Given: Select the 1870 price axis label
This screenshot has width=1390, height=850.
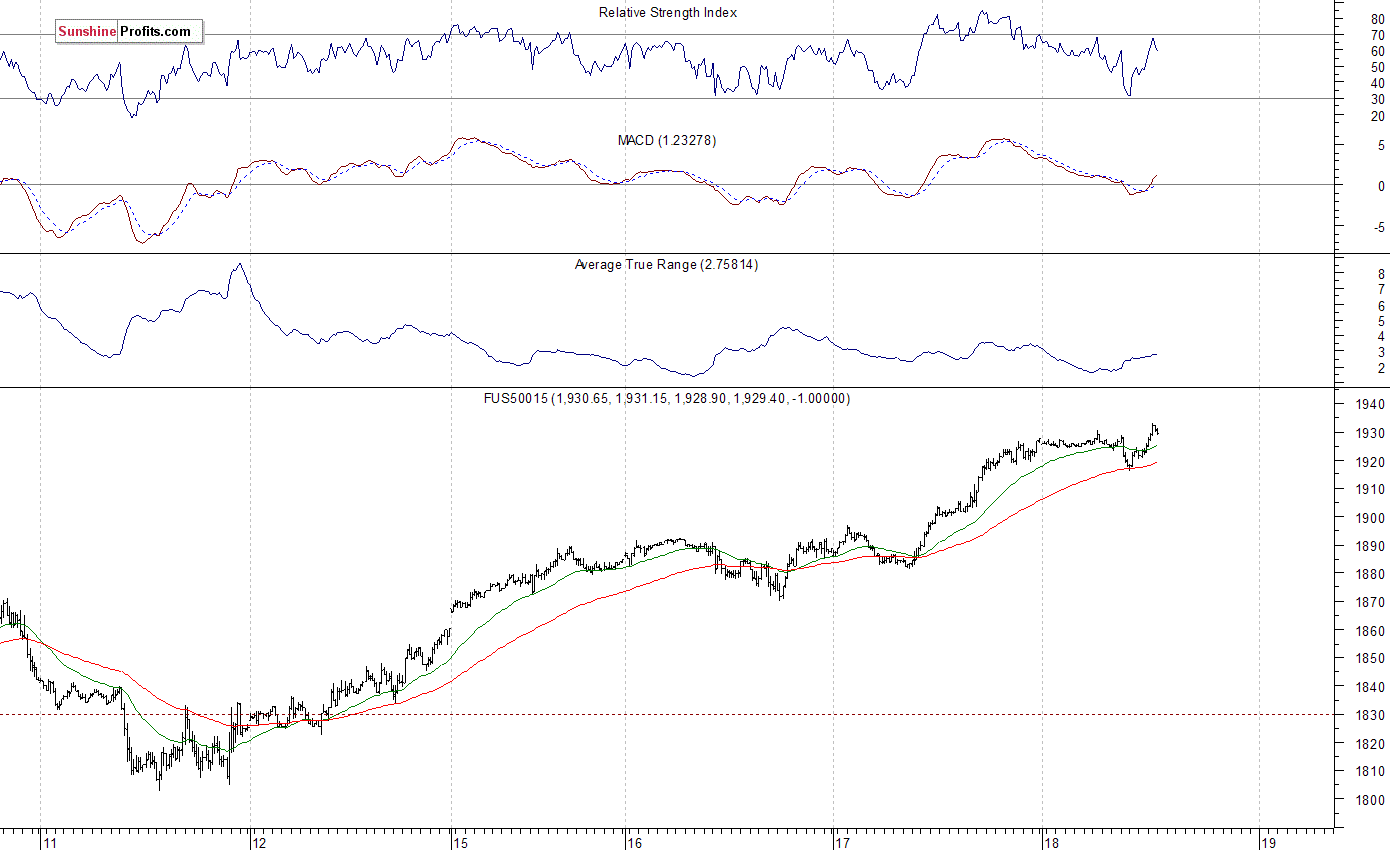Looking at the screenshot, I should point(1368,603).
